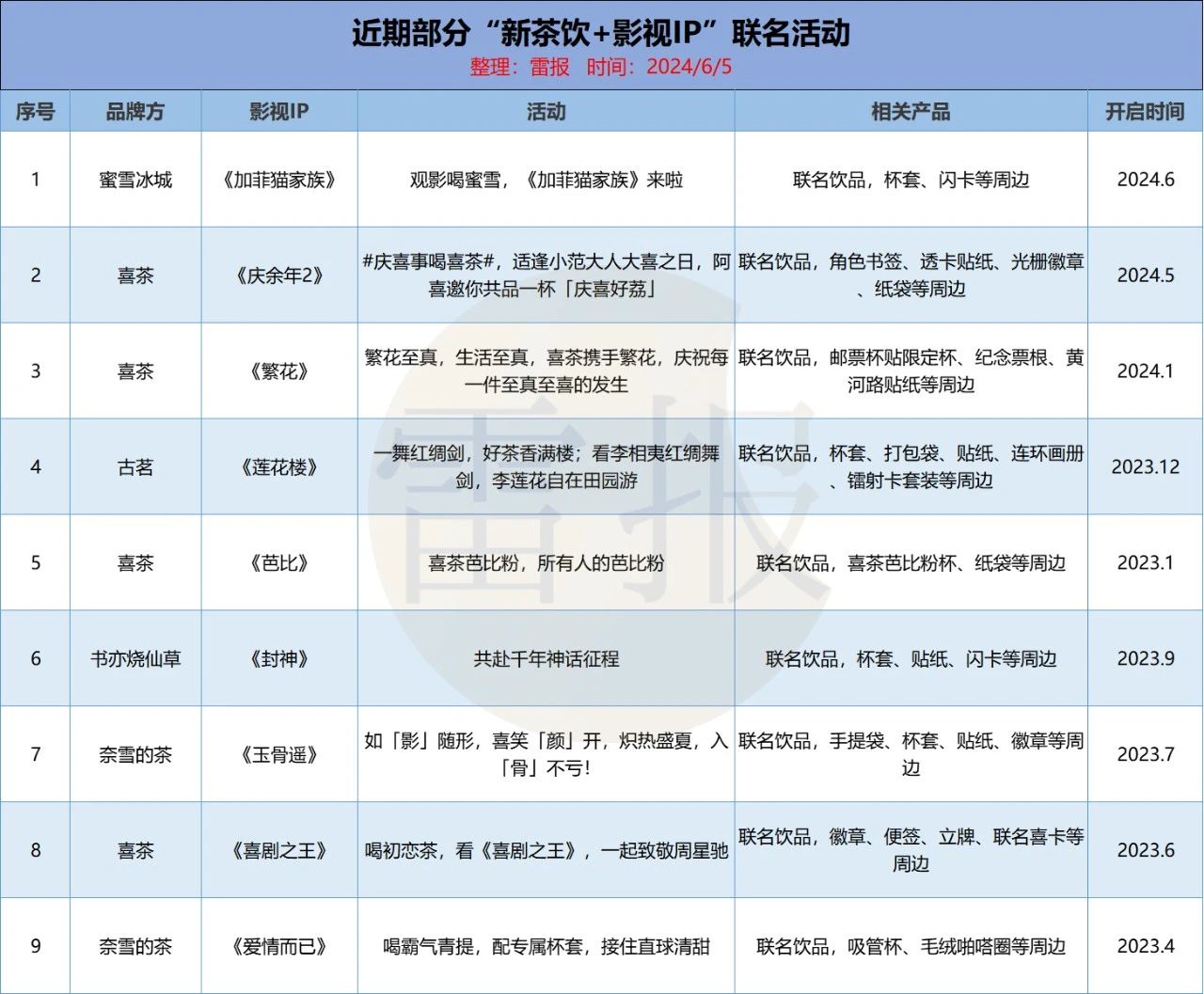Select the 序号 column header
Image resolution: width=1204 pixels, height=994 pixels.
click(x=35, y=112)
